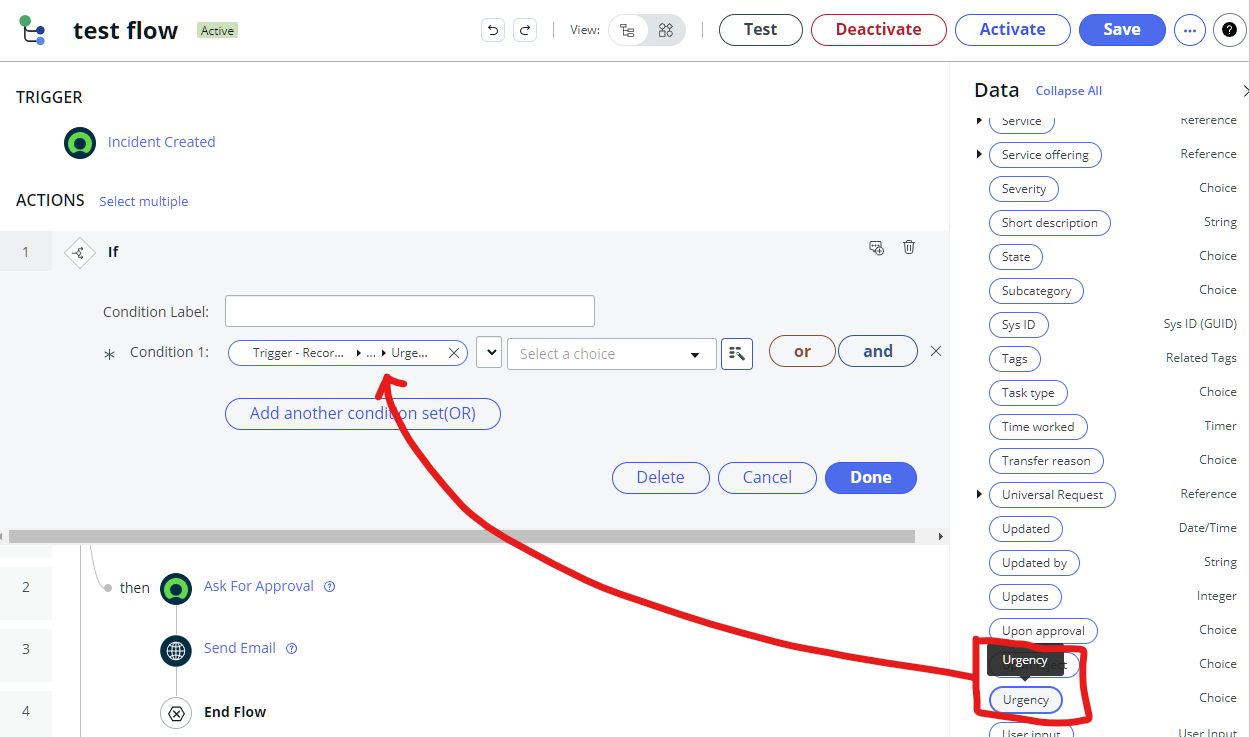The width and height of the screenshot is (1250, 737).
Task: Click the Incident Created trigger icon
Action: pos(80,143)
